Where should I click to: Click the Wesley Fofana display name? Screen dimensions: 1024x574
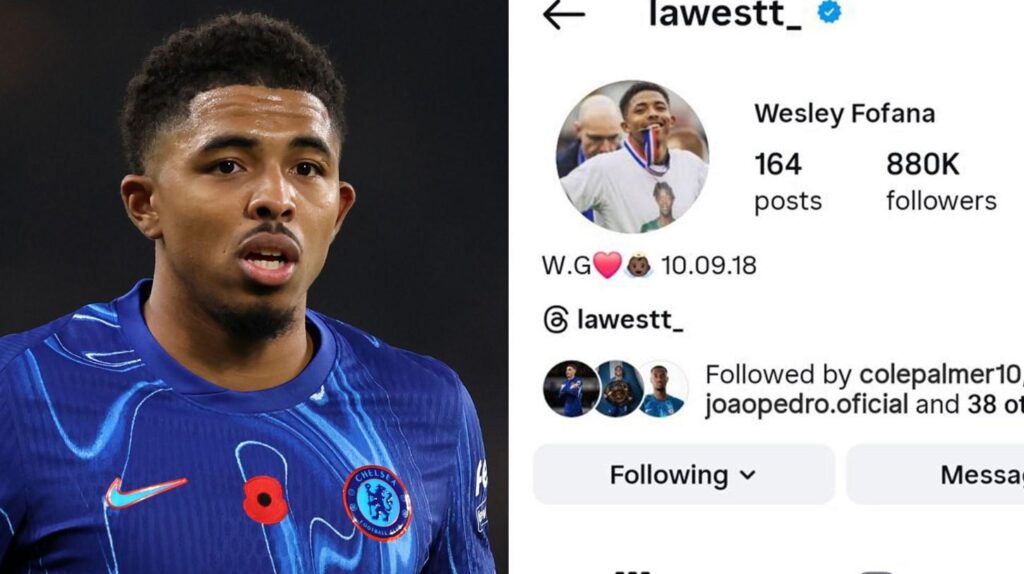point(844,114)
